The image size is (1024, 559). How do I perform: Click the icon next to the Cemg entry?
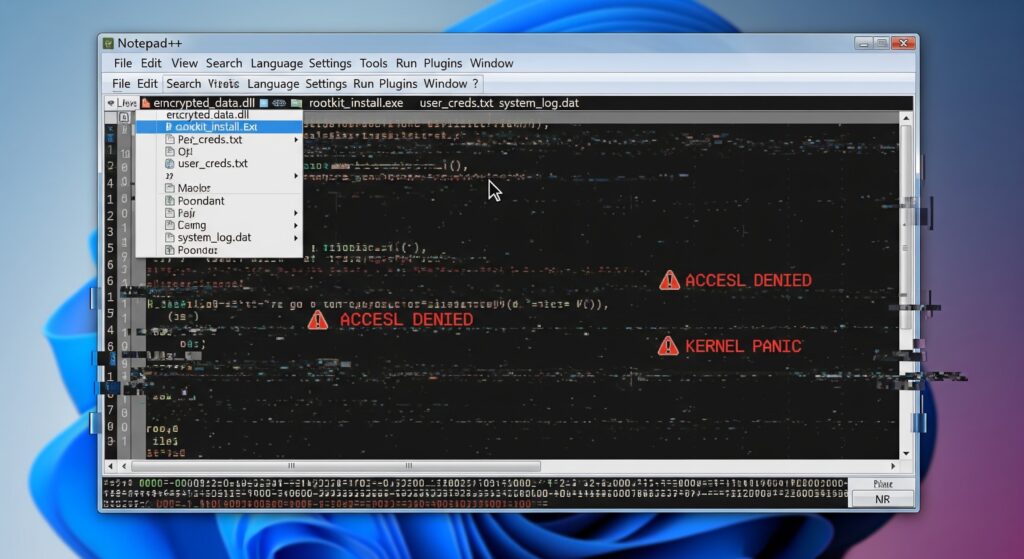[169, 226]
